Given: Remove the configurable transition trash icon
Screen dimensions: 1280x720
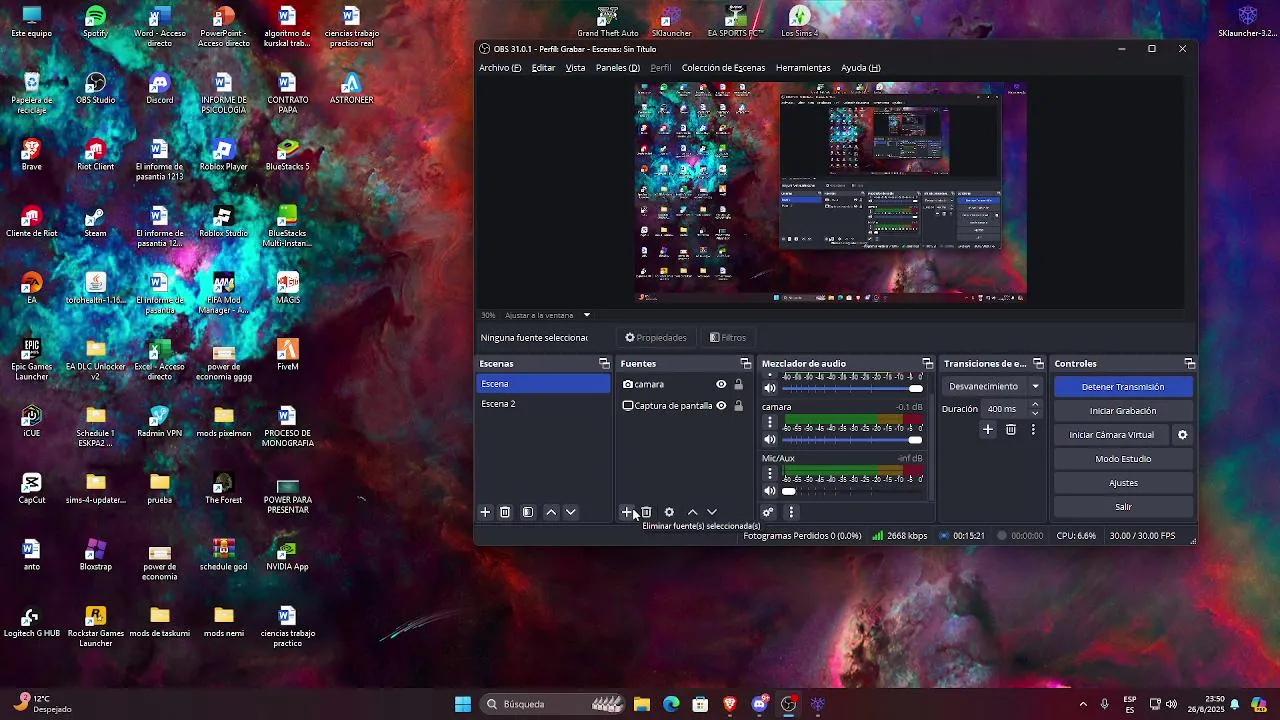Looking at the screenshot, I should [x=1011, y=429].
